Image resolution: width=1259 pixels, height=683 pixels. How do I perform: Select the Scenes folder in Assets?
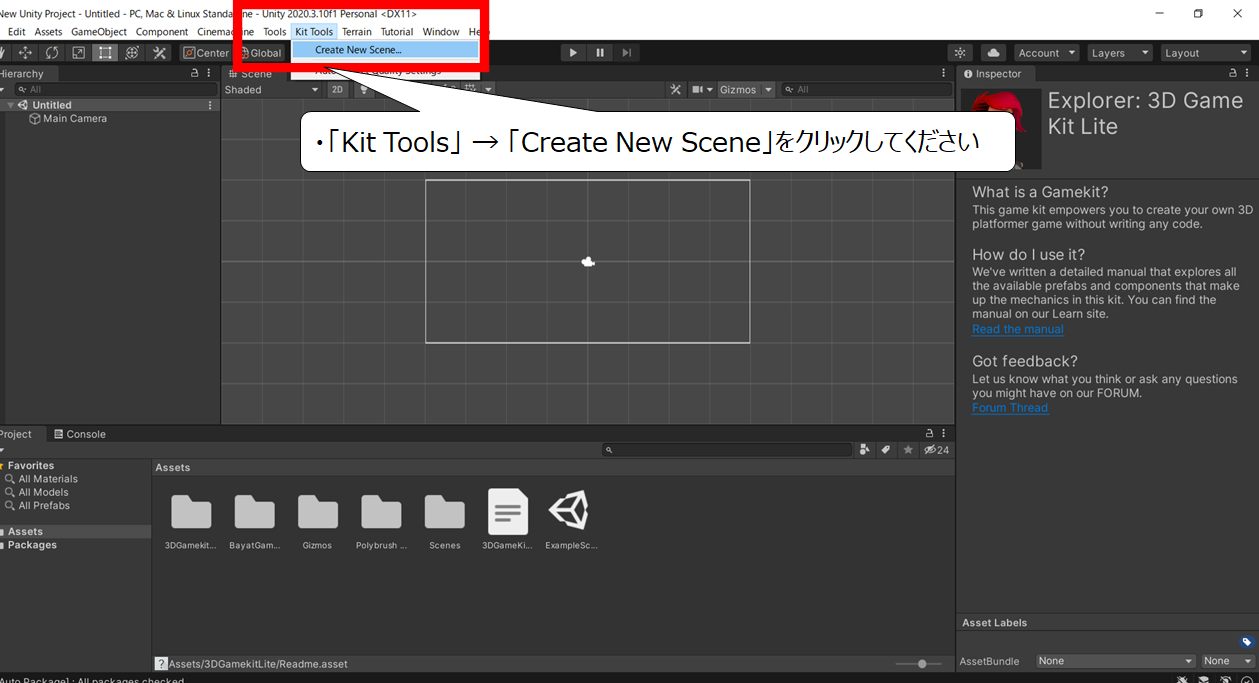pyautogui.click(x=445, y=521)
